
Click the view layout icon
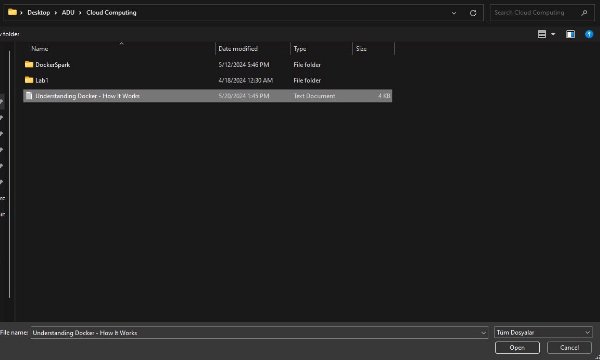(542, 34)
